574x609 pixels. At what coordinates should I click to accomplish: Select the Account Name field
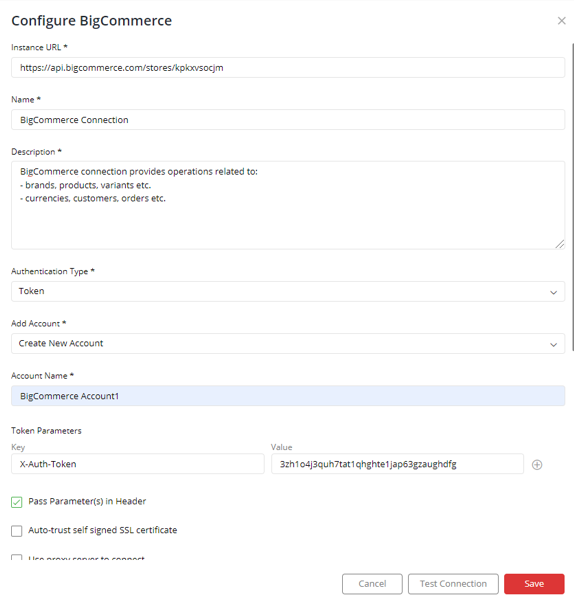(288, 396)
